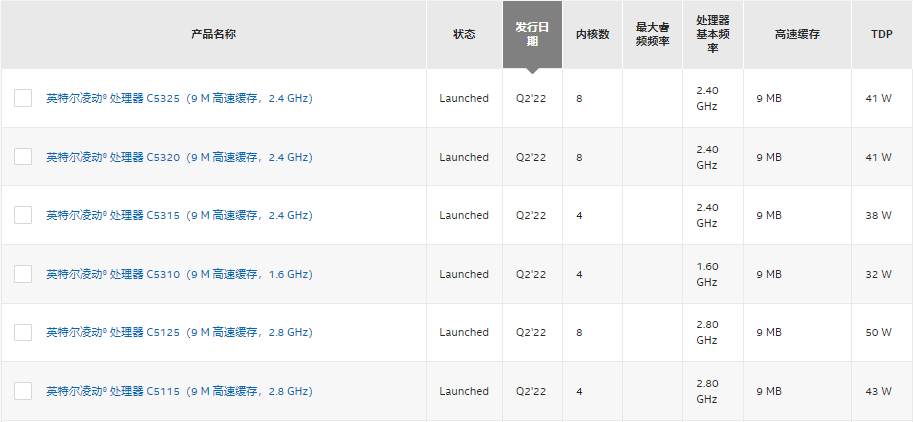Select the checkbox beside processor C5315
The image size is (913, 422).
23,215
